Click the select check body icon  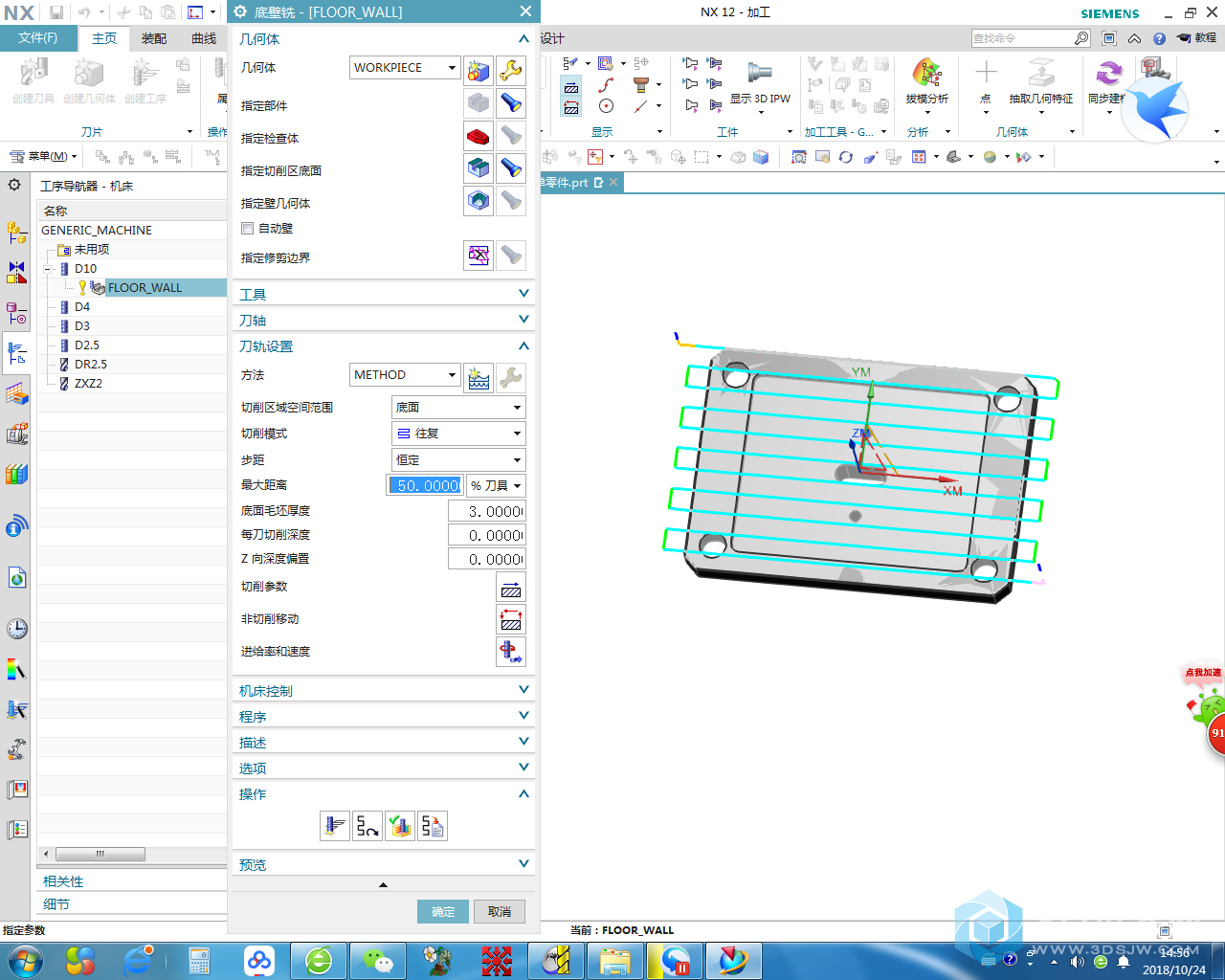pos(479,136)
